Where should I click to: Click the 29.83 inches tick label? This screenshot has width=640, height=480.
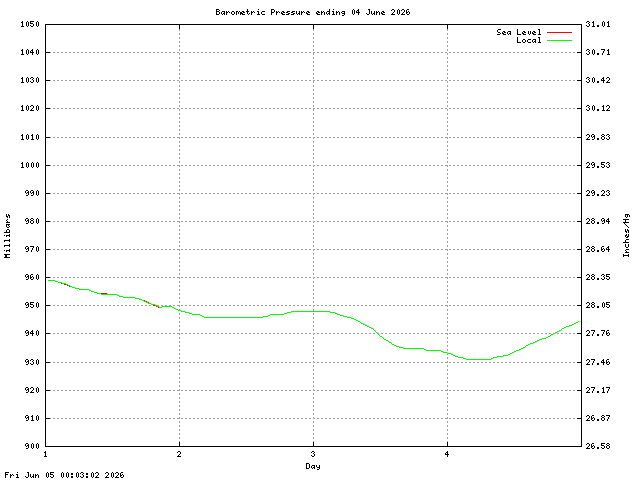click(x=598, y=137)
